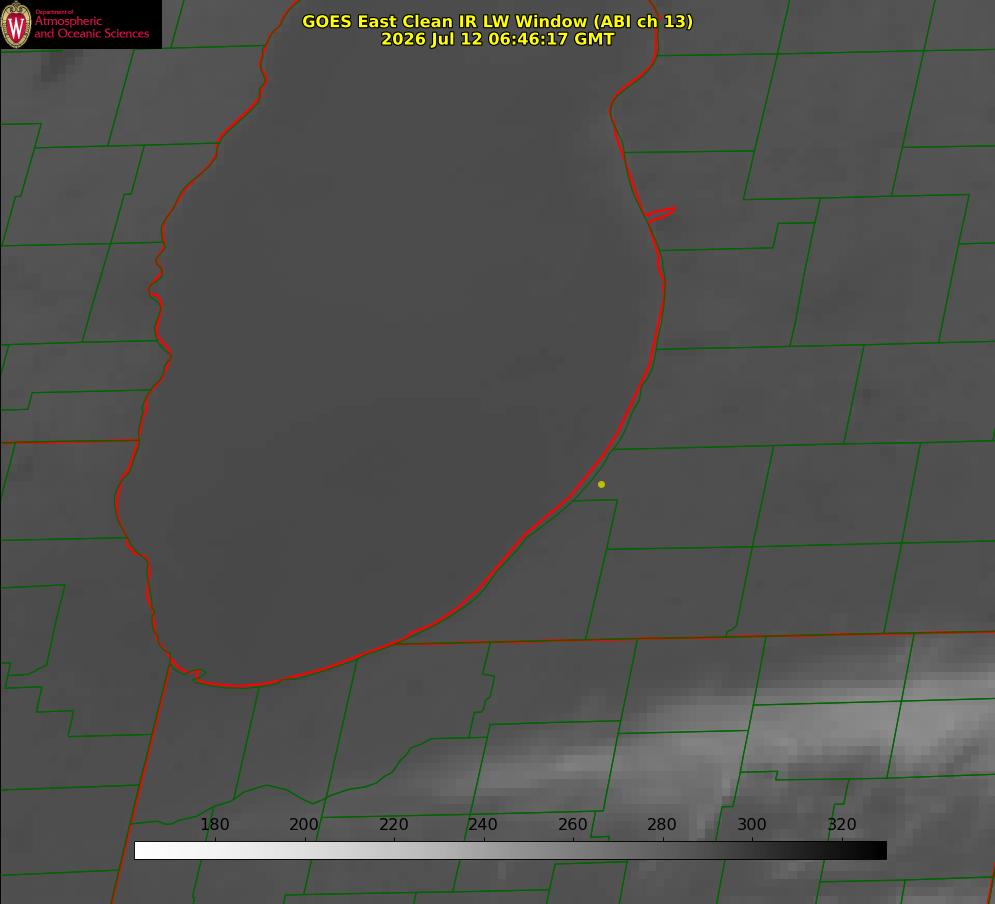Click the 260 label on colorbar

click(572, 824)
